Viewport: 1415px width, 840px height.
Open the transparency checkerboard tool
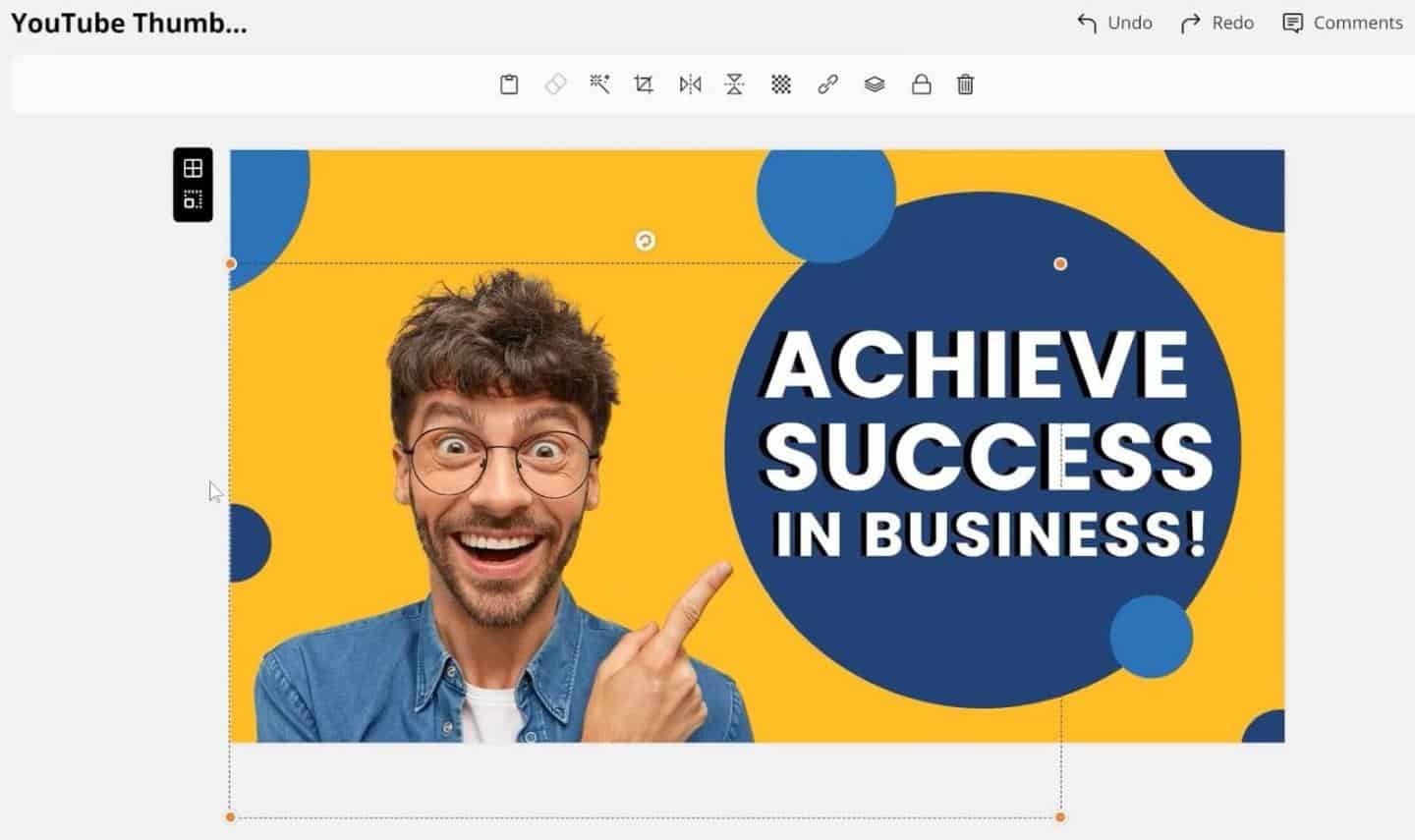coord(781,84)
